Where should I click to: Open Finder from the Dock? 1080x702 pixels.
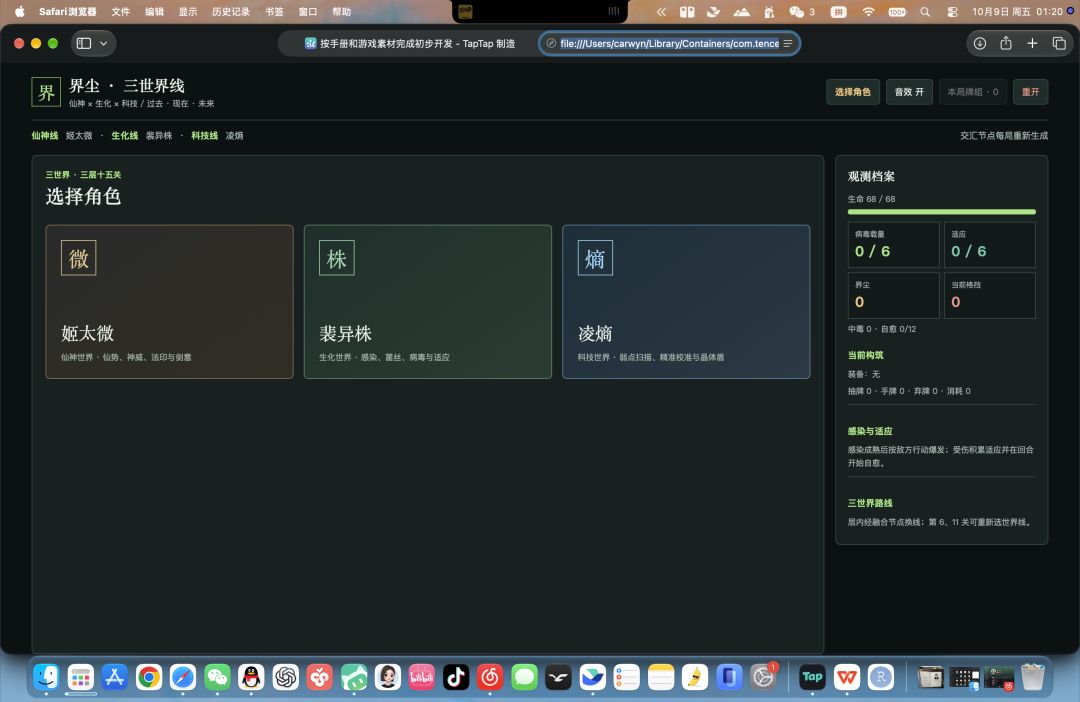(46, 677)
